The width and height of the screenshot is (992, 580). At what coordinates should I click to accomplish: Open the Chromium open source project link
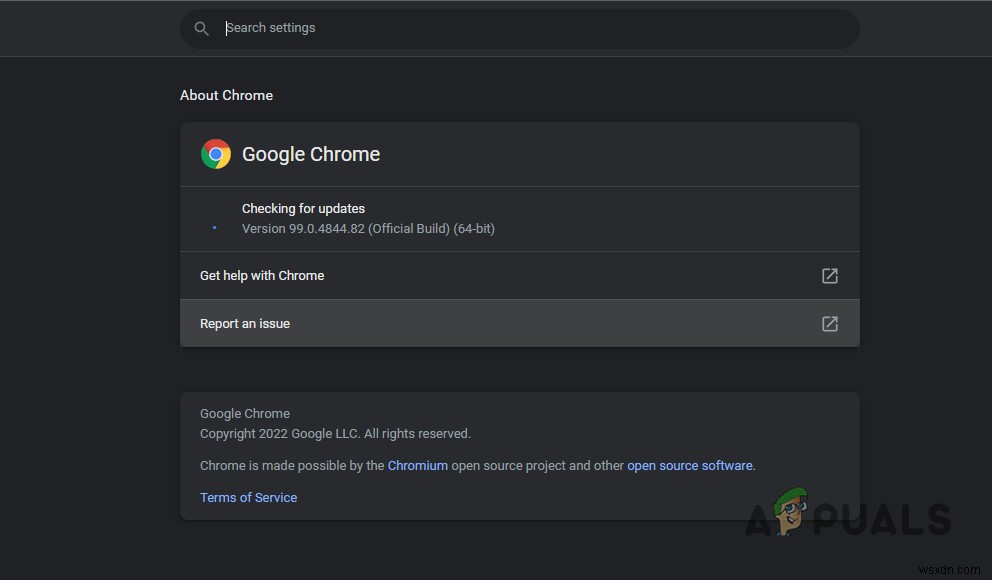point(417,465)
